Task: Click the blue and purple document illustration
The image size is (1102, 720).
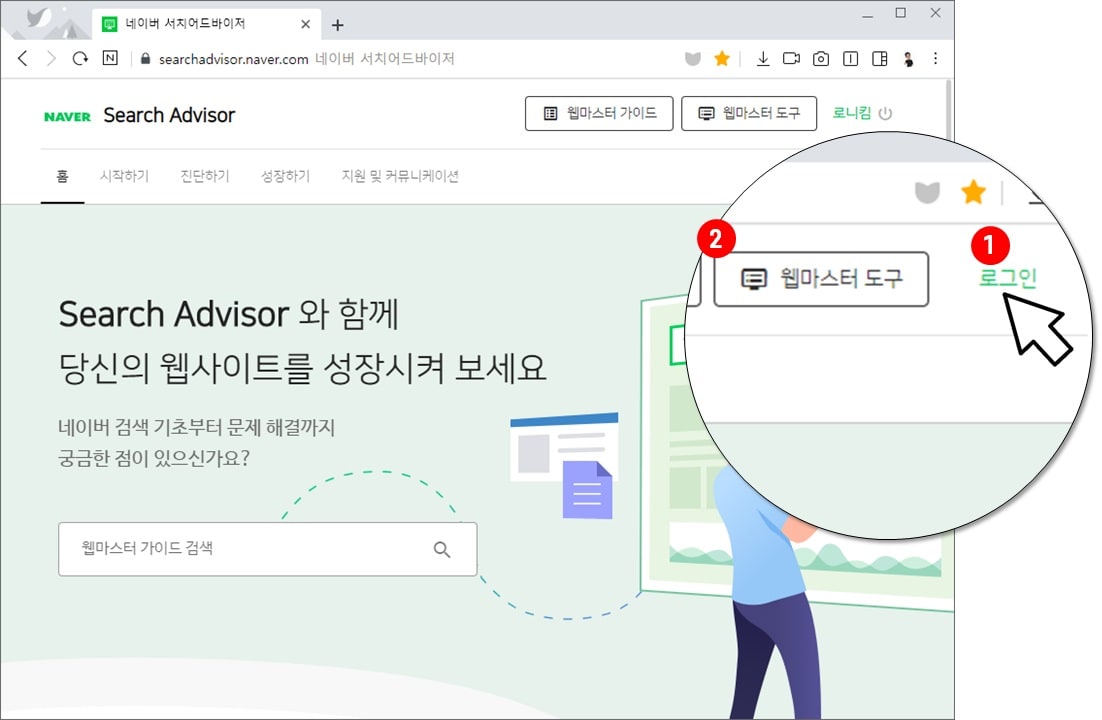Action: [564, 465]
